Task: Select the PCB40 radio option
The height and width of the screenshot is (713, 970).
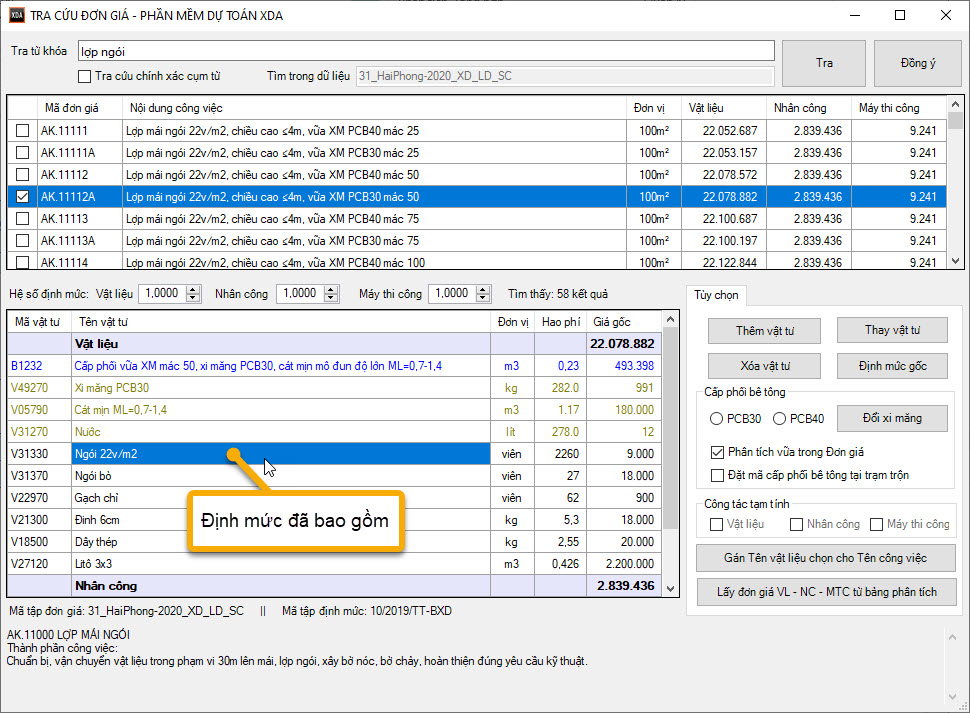Action: [x=779, y=419]
